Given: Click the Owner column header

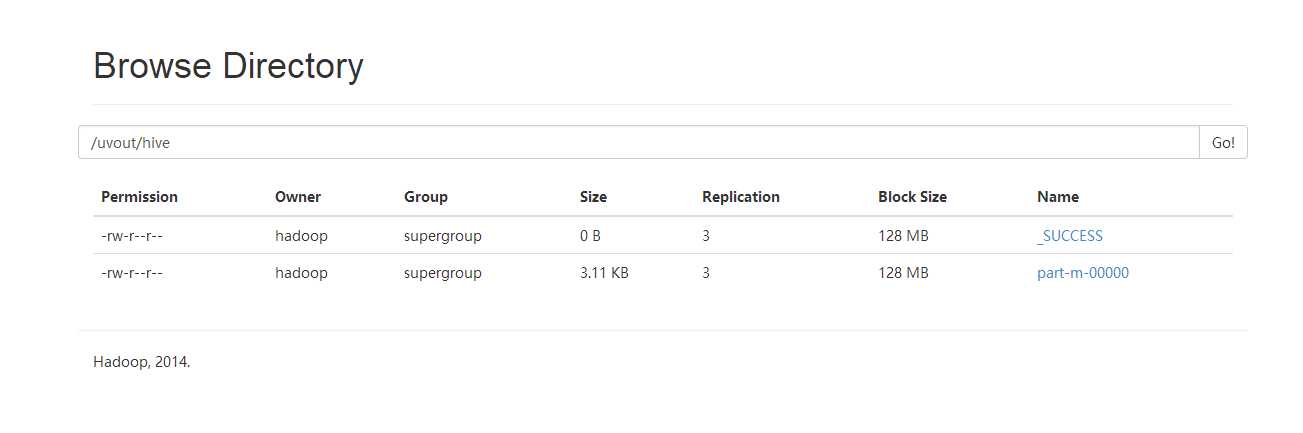Looking at the screenshot, I should pos(298,197).
